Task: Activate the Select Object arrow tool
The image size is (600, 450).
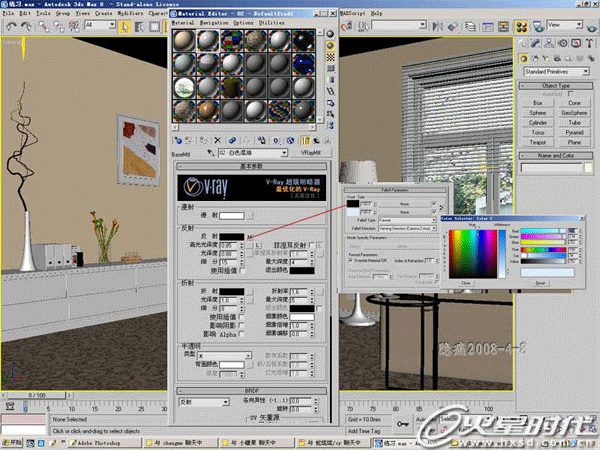Action: 125,26
